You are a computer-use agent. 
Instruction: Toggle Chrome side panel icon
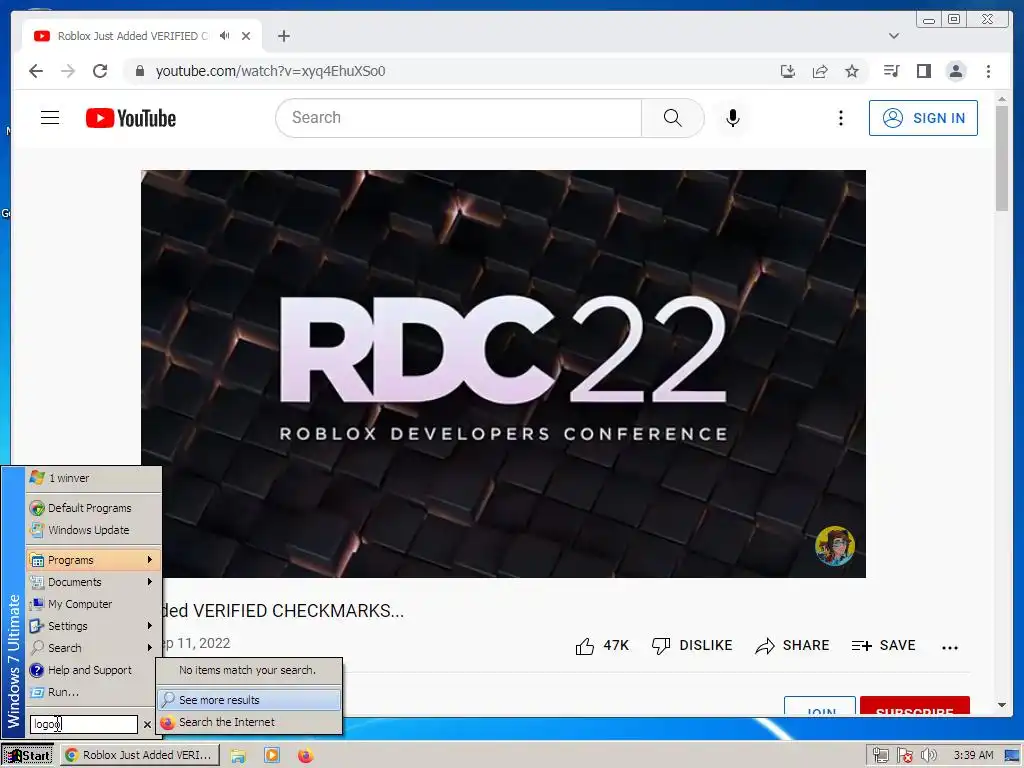[x=923, y=71]
